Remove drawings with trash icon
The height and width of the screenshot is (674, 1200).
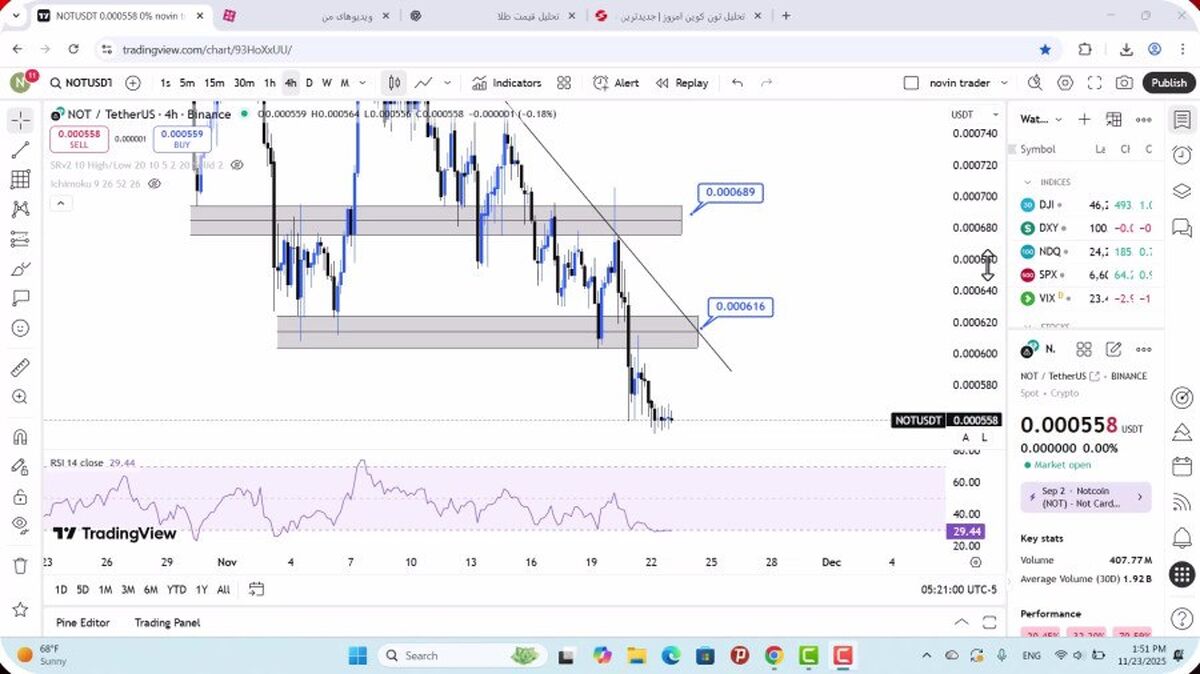[x=20, y=566]
